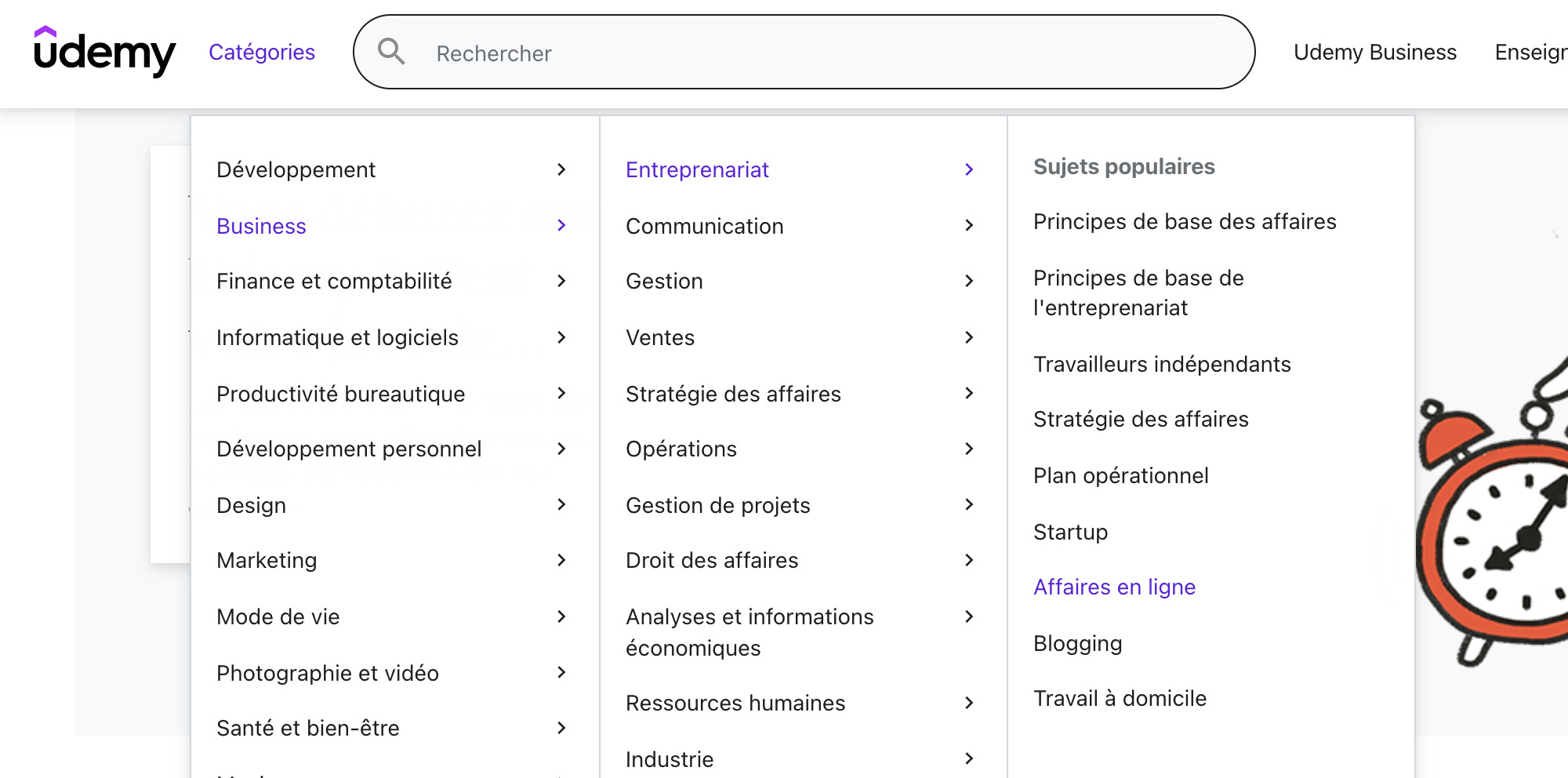The width and height of the screenshot is (1568, 778).
Task: Open Affaires en ligne popular topic
Action: [1114, 587]
